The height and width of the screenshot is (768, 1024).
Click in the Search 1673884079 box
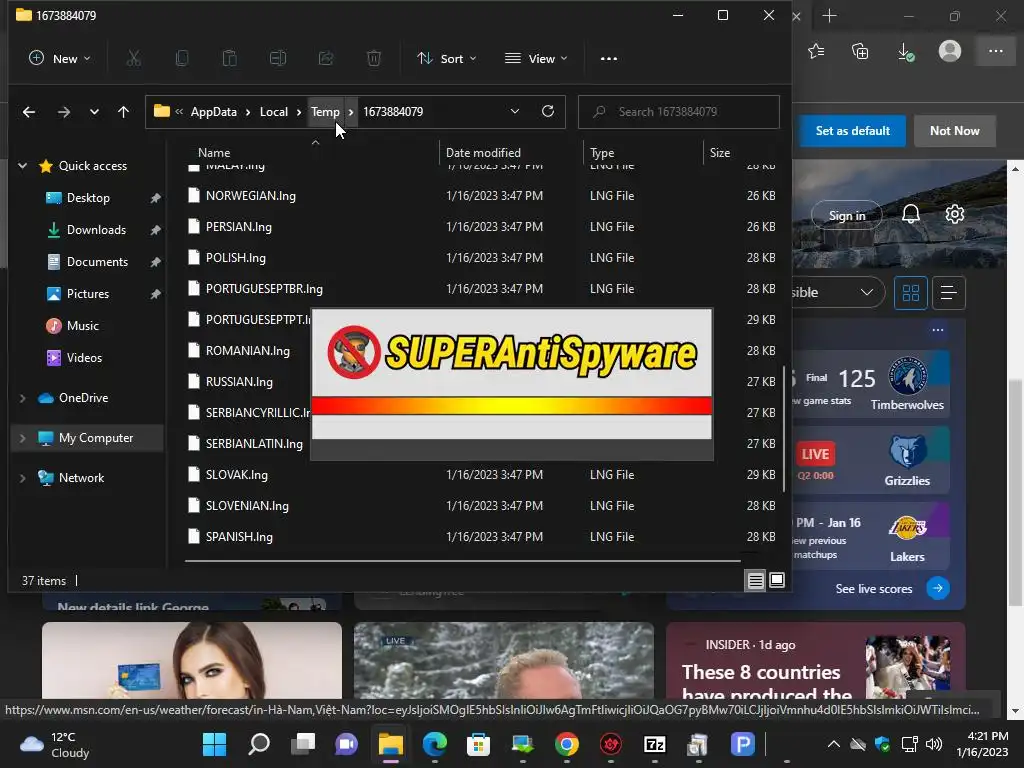point(679,112)
